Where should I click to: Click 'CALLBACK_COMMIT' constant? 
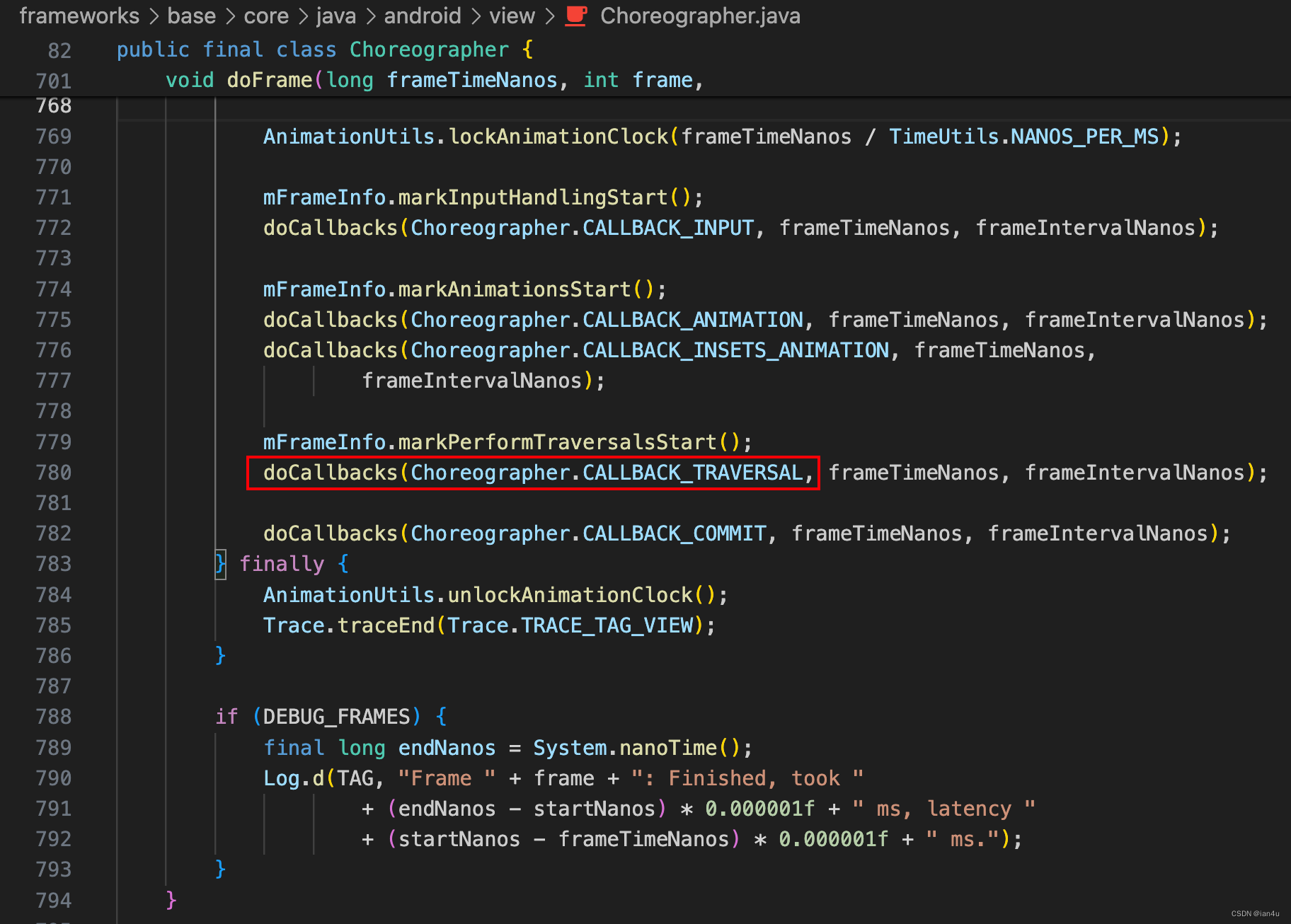tap(675, 533)
